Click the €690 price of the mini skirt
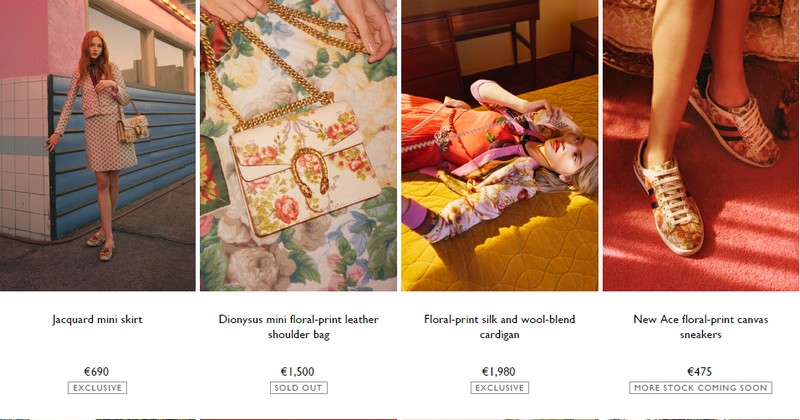 click(96, 372)
